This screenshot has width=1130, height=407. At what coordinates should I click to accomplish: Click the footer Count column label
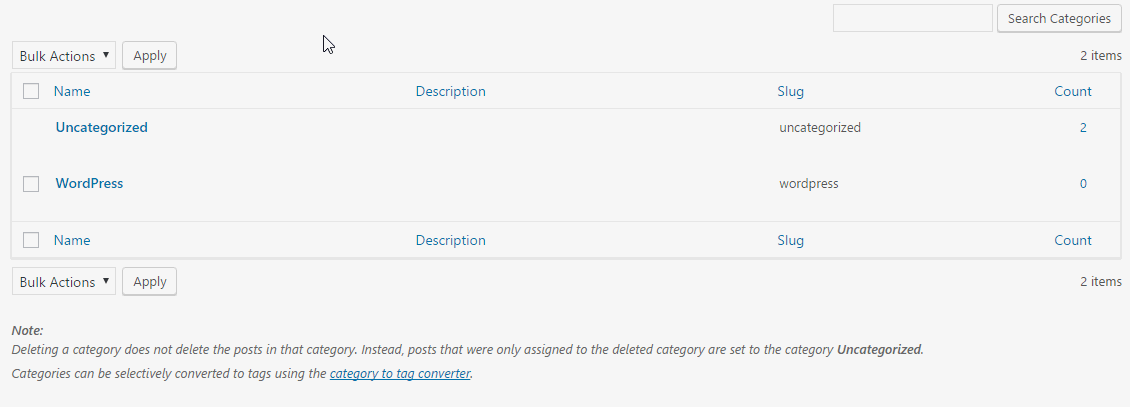[x=1073, y=240]
